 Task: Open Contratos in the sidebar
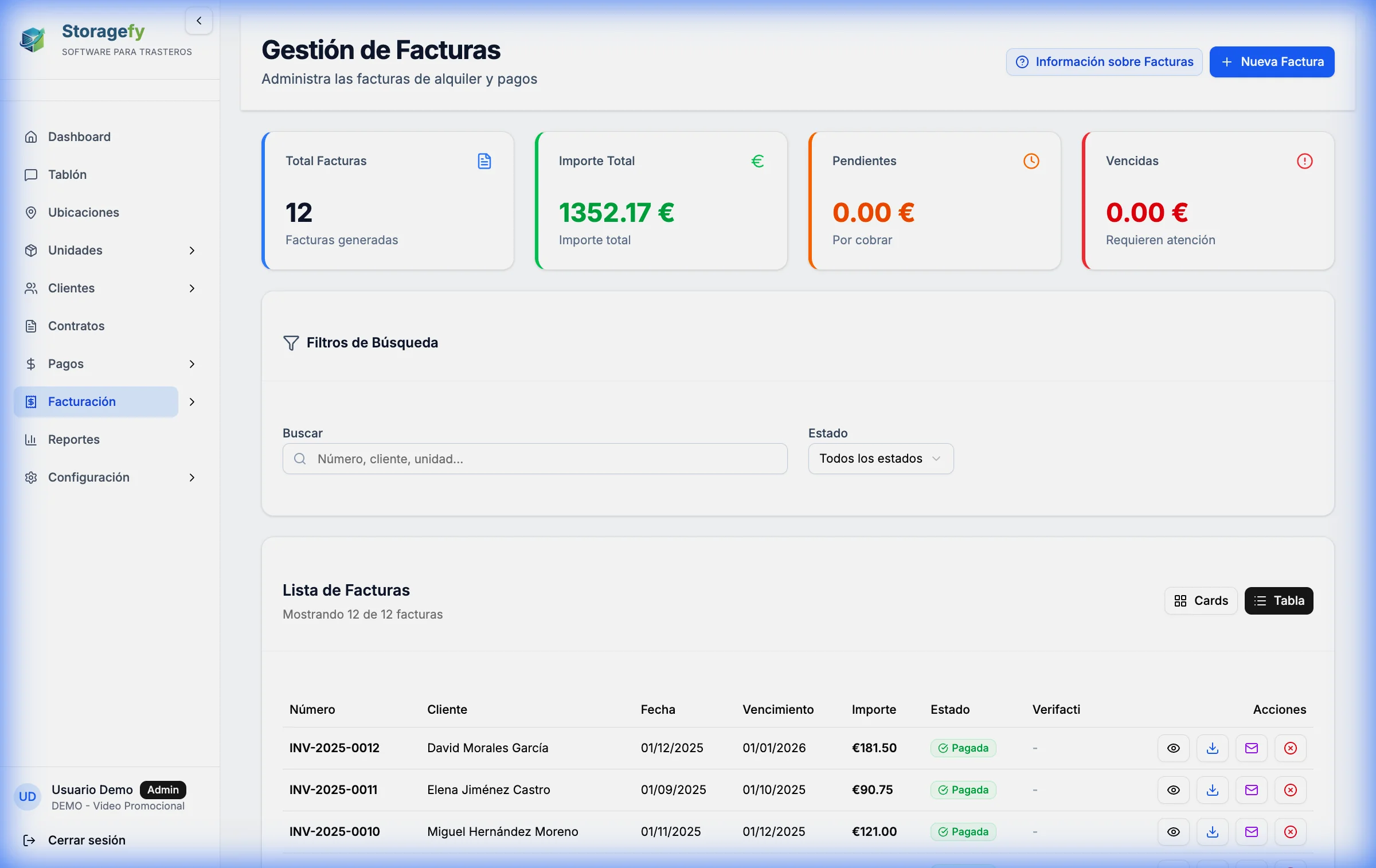76,326
